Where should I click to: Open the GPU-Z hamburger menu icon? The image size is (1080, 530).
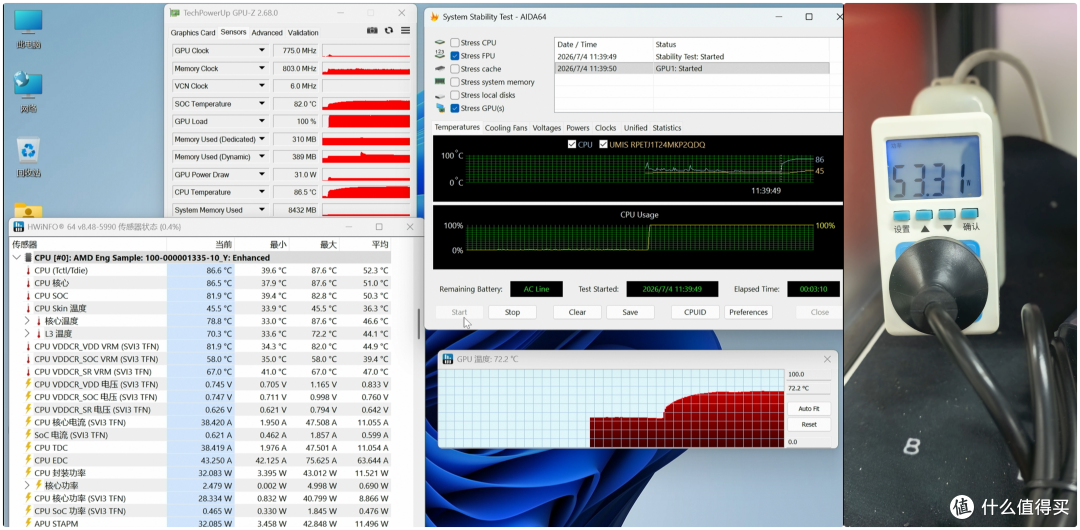(405, 30)
